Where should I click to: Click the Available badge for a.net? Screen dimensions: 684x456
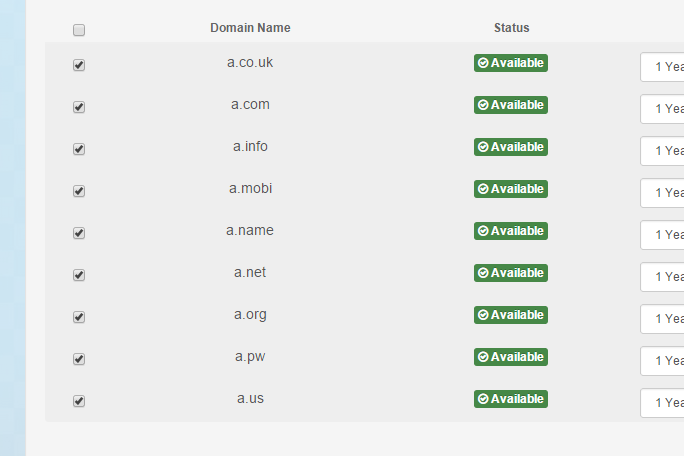point(511,273)
